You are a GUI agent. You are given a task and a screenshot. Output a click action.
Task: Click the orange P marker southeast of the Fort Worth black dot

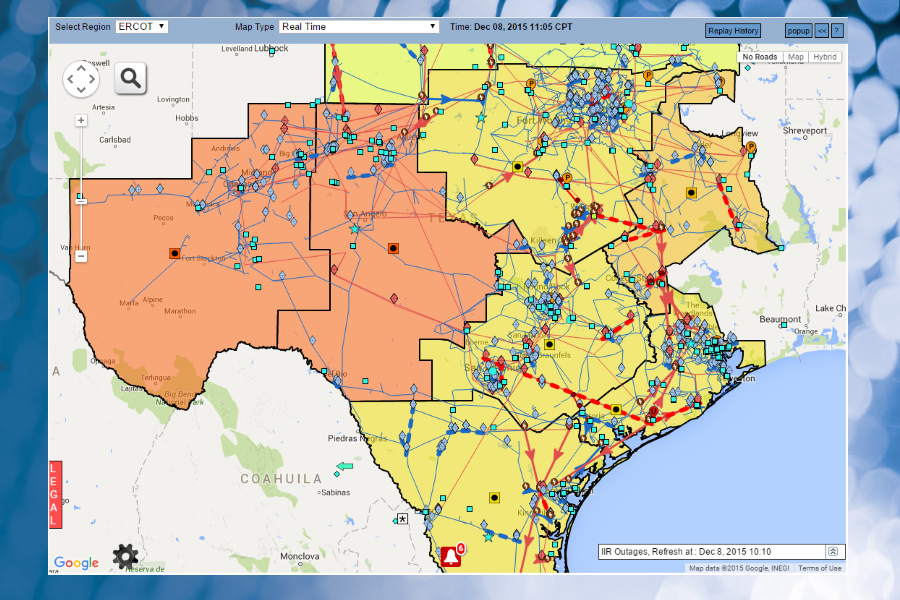[567, 177]
